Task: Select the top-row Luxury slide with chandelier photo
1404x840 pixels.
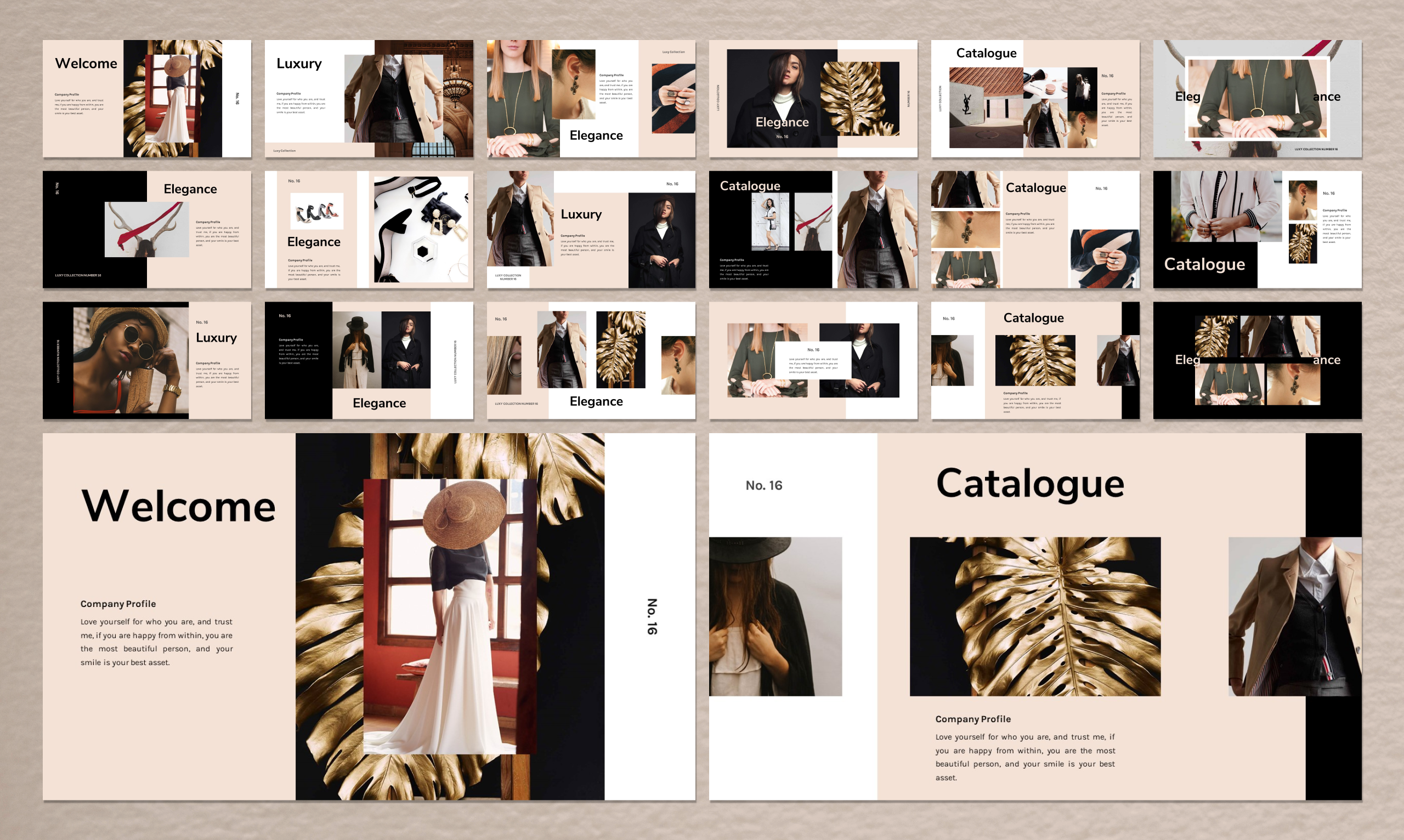Action: [369, 99]
